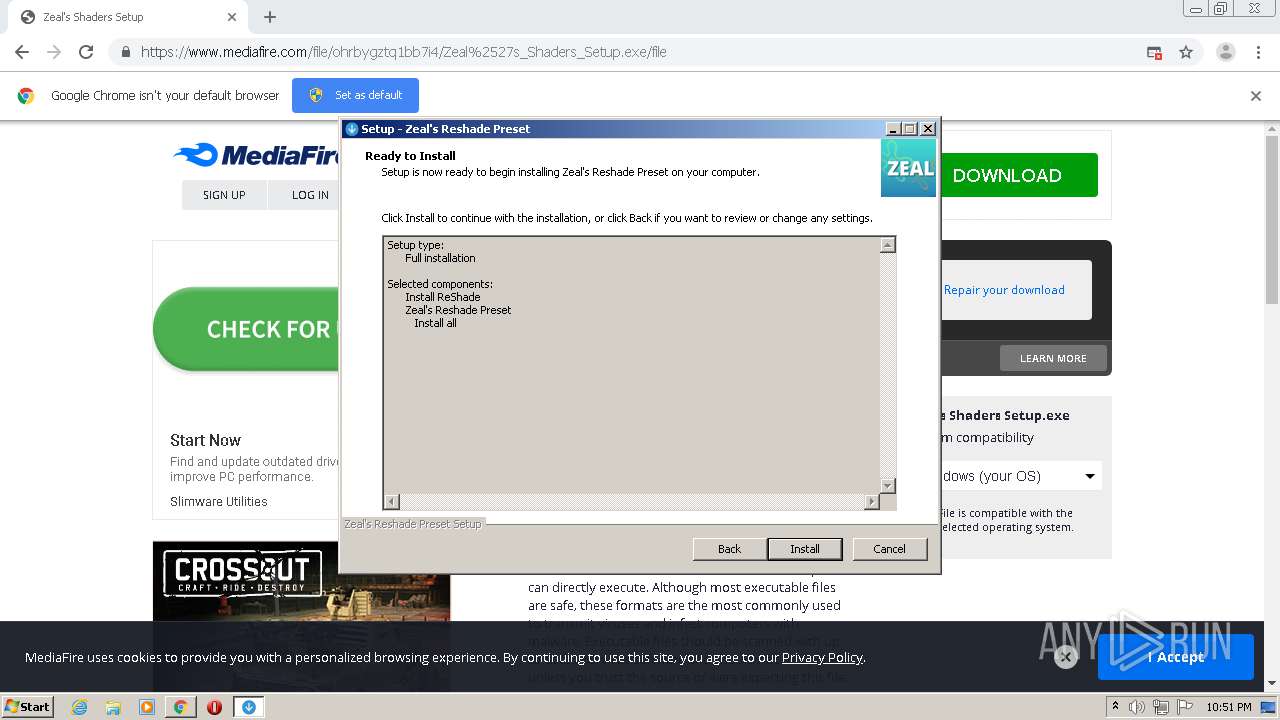Click the I Accept cookies button

(x=1176, y=657)
